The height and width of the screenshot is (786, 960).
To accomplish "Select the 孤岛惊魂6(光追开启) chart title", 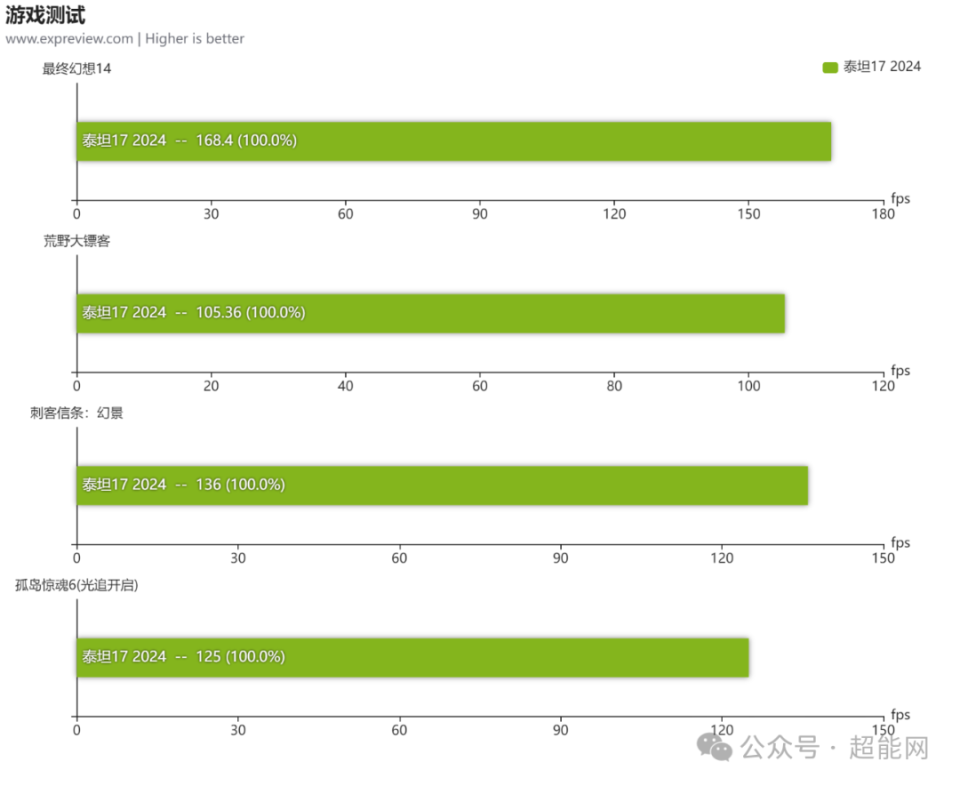I will 76,585.
